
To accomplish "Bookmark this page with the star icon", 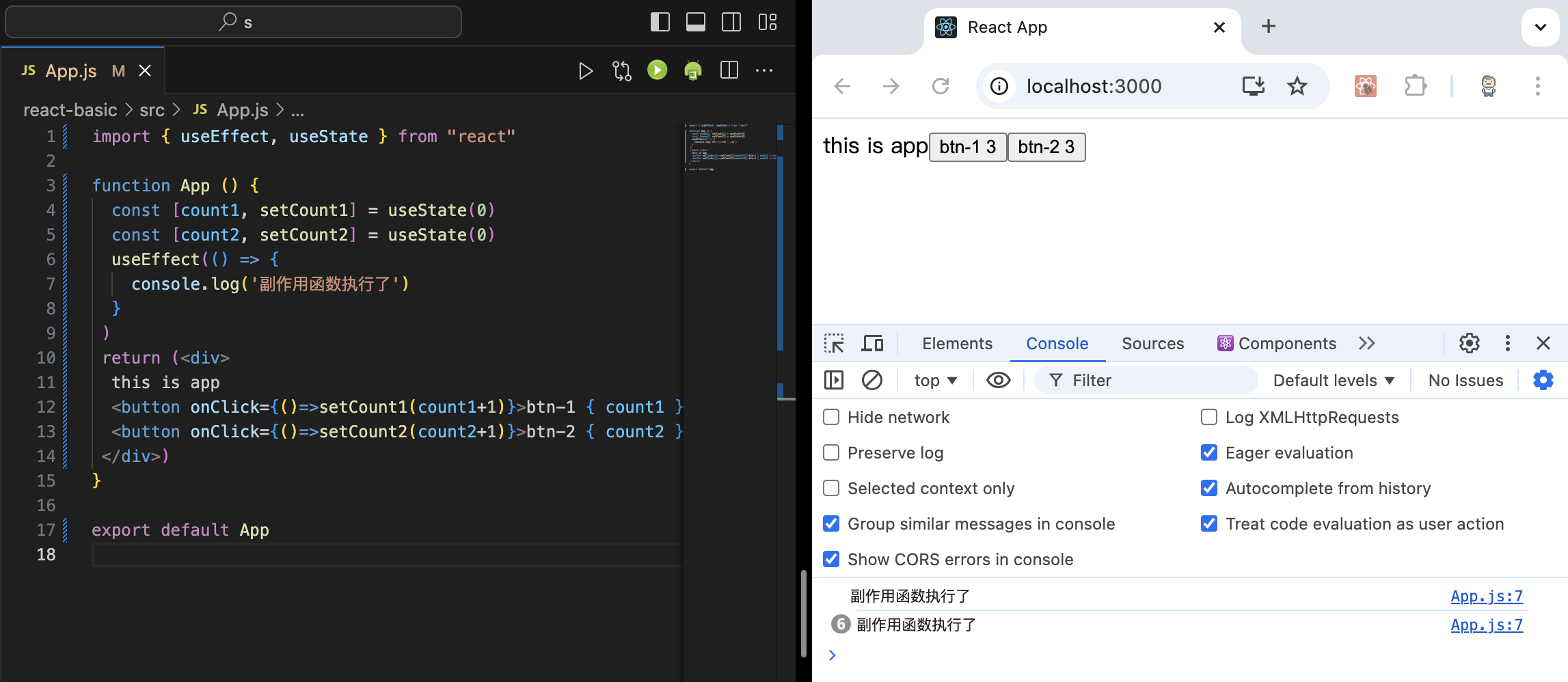I will (1297, 86).
